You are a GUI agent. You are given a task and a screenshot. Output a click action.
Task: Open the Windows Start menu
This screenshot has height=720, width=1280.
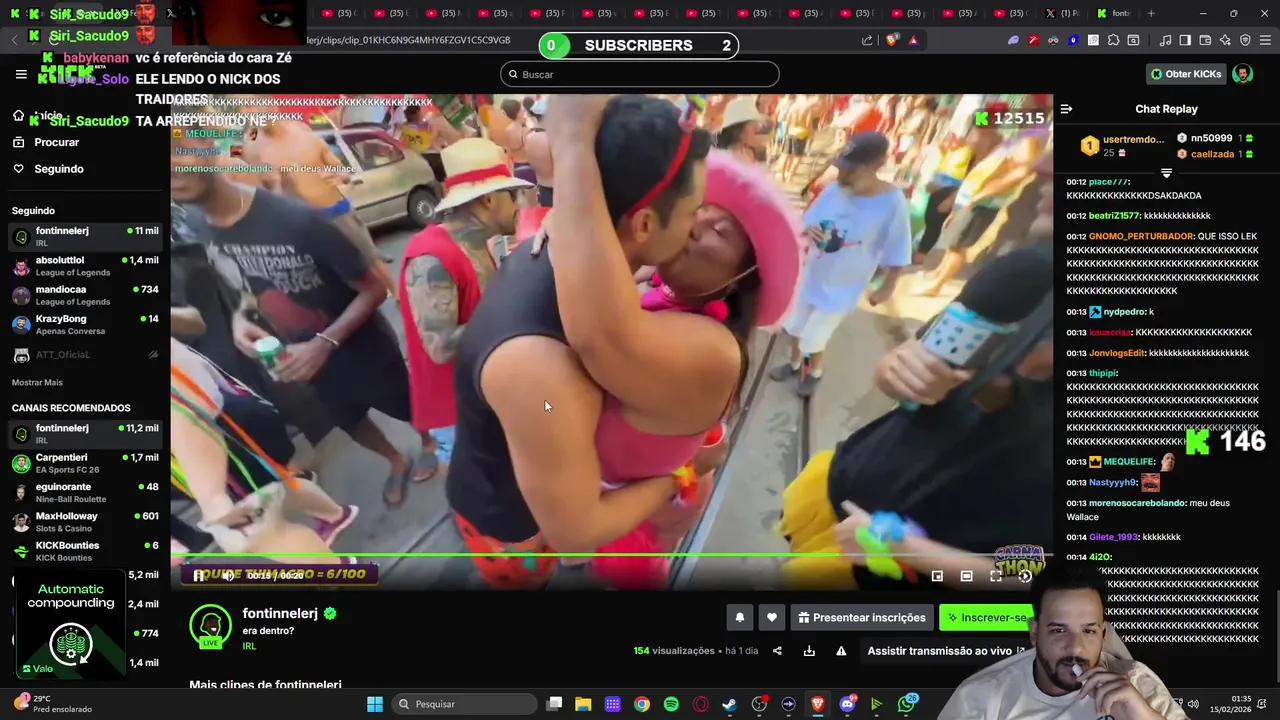click(374, 704)
